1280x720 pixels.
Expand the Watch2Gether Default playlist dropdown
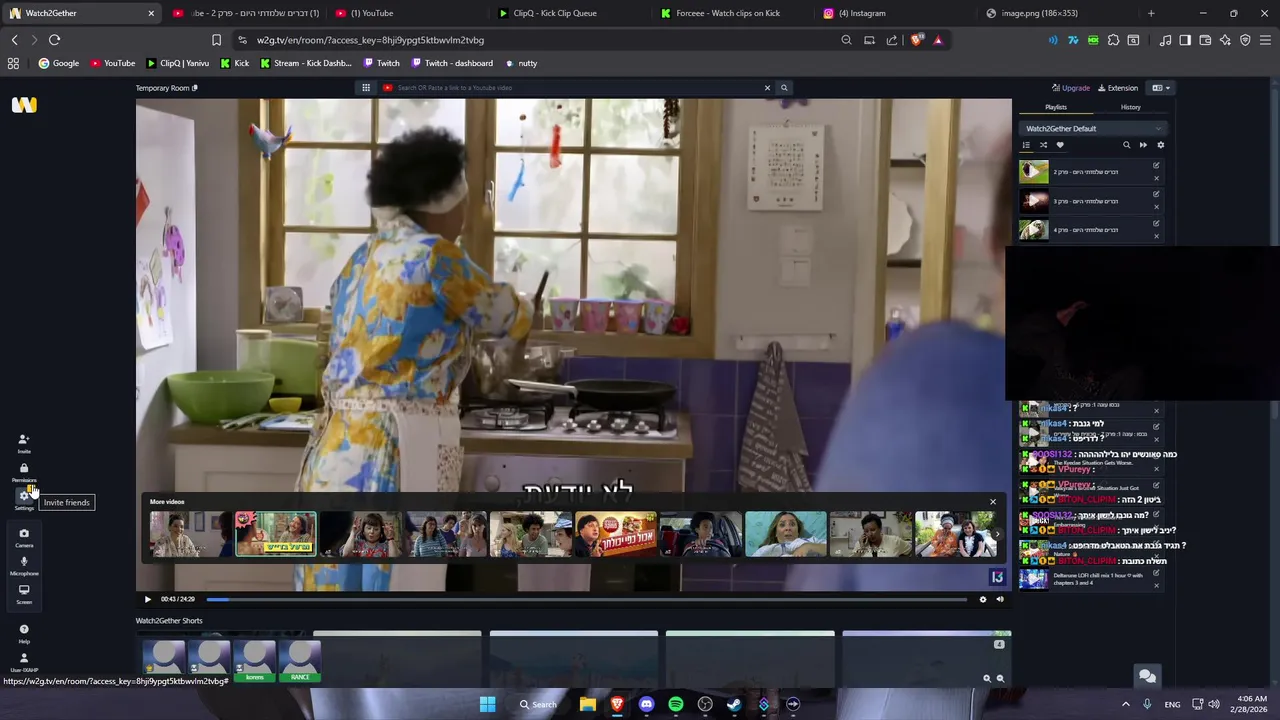point(1093,129)
